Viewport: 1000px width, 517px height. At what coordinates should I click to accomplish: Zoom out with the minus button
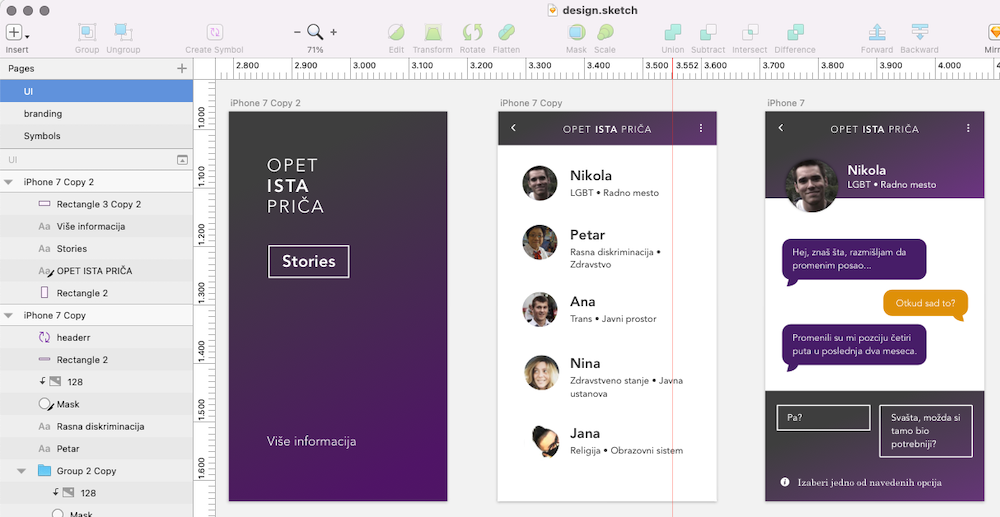point(297,32)
